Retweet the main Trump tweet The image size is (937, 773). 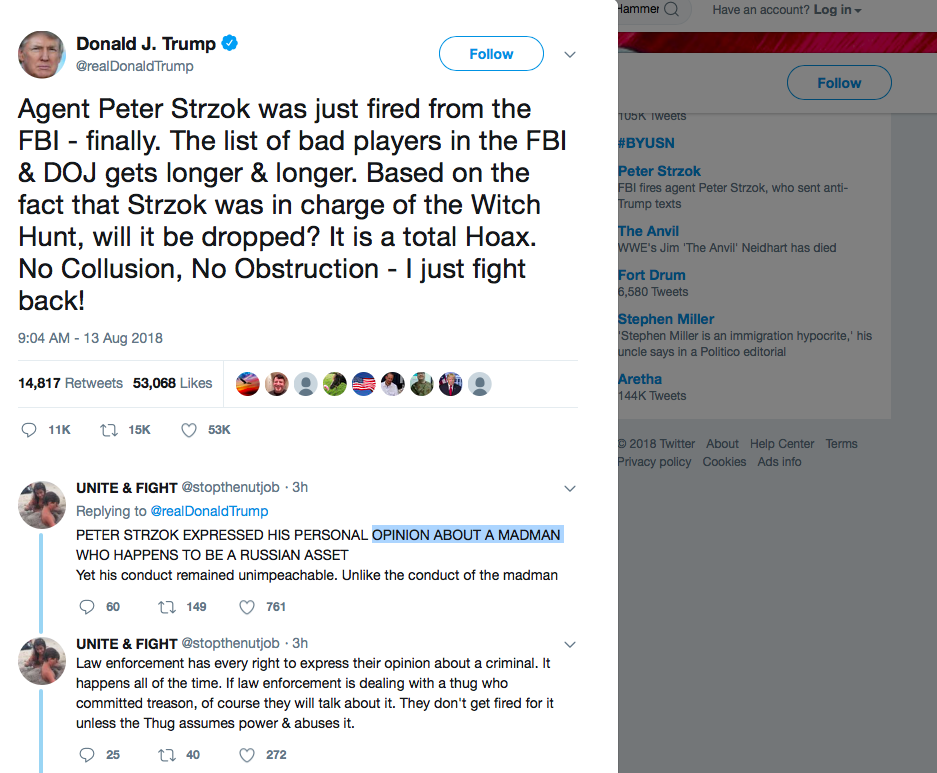click(x=109, y=430)
